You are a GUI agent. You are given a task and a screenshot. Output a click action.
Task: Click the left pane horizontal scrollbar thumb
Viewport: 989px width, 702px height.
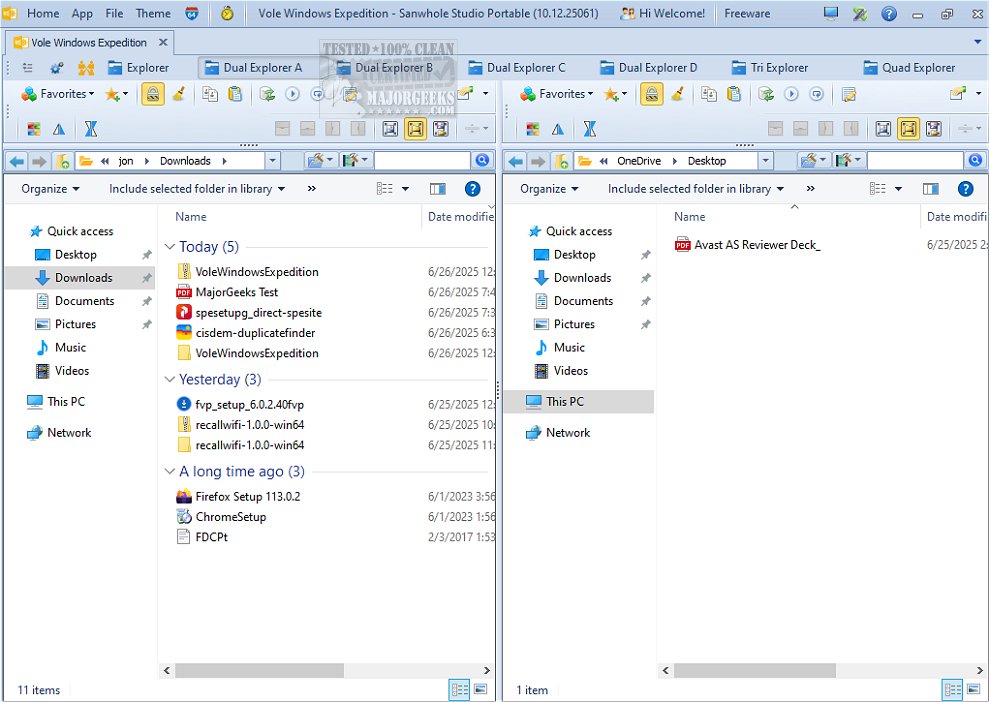(259, 670)
